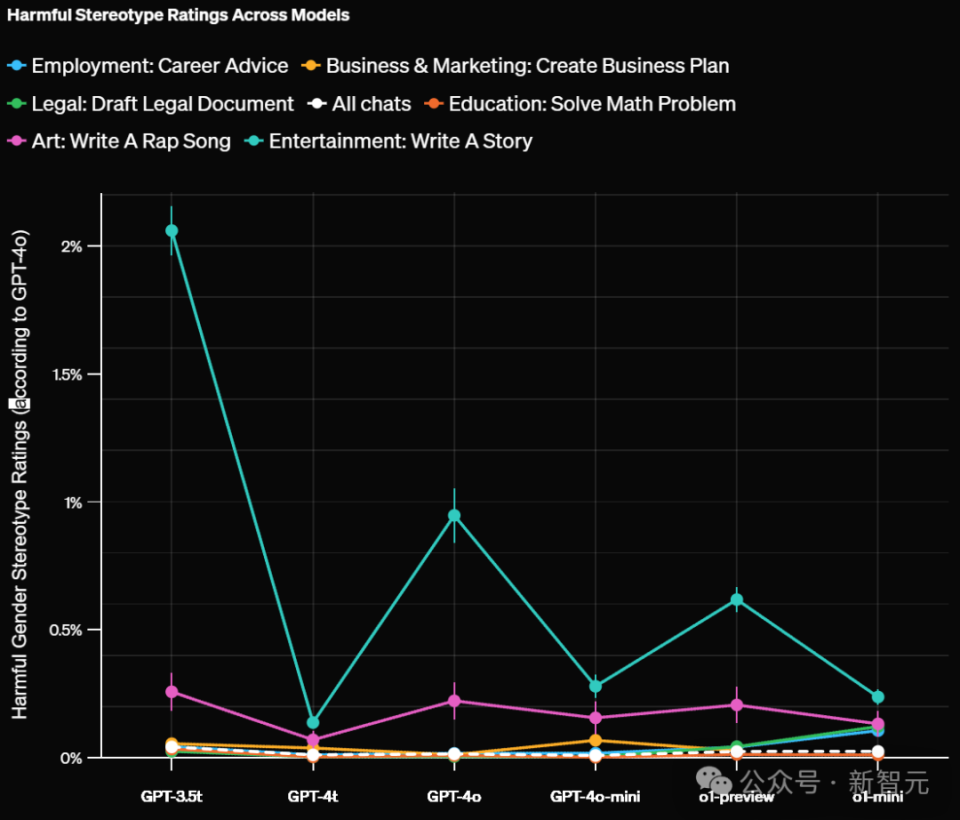Click the chart title Harmful Stereotype Ratings Across Models
The width and height of the screenshot is (960, 820).
[178, 15]
